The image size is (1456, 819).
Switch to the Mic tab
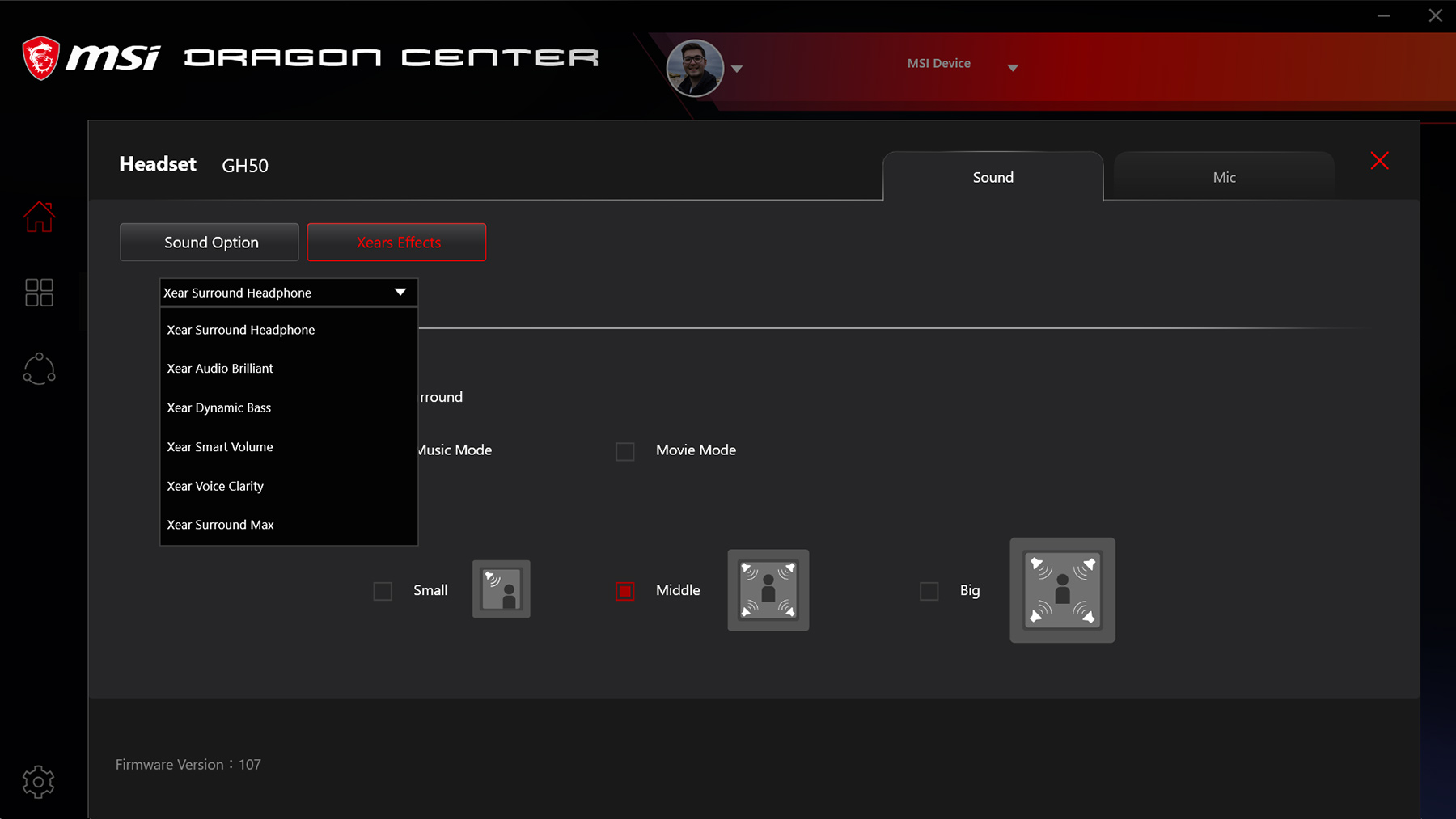(1225, 177)
